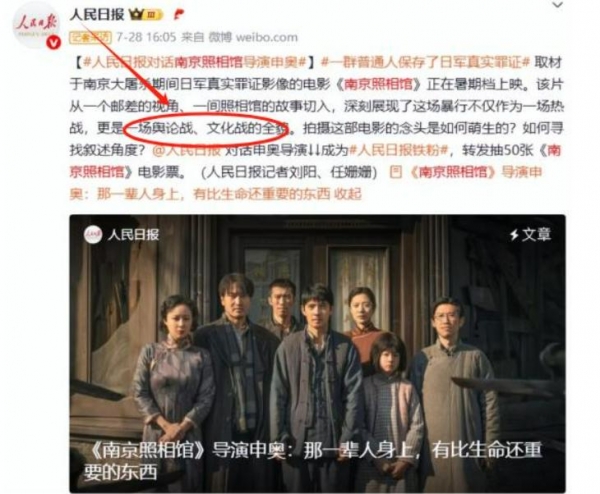Collapse the post with 收起

[347, 194]
